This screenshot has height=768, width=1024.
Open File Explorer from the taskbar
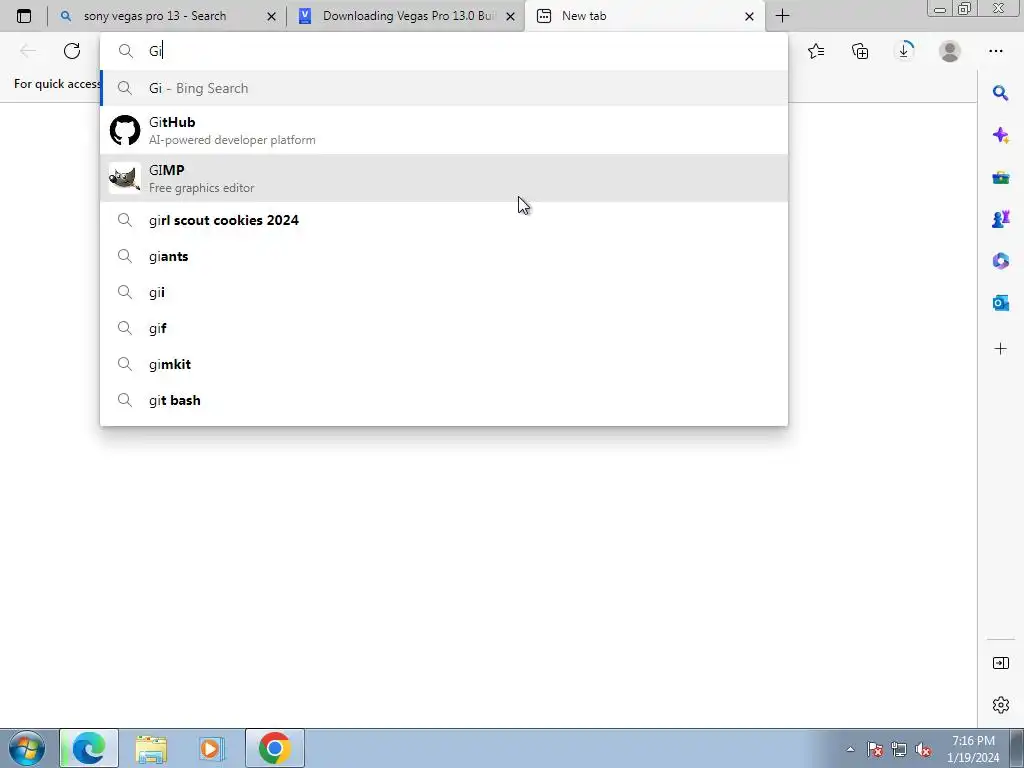151,748
